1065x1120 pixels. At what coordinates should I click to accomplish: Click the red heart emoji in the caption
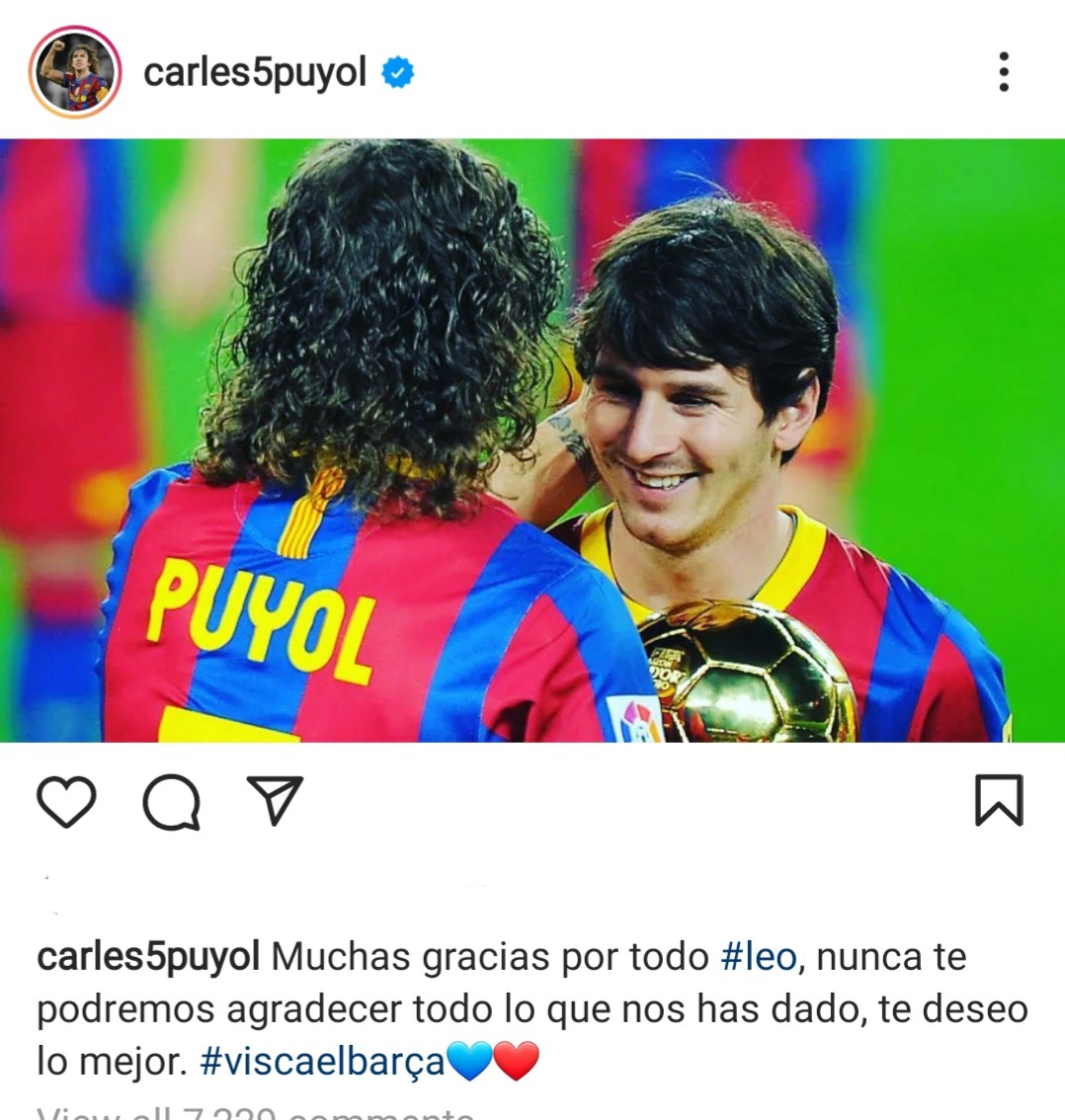tap(517, 1061)
